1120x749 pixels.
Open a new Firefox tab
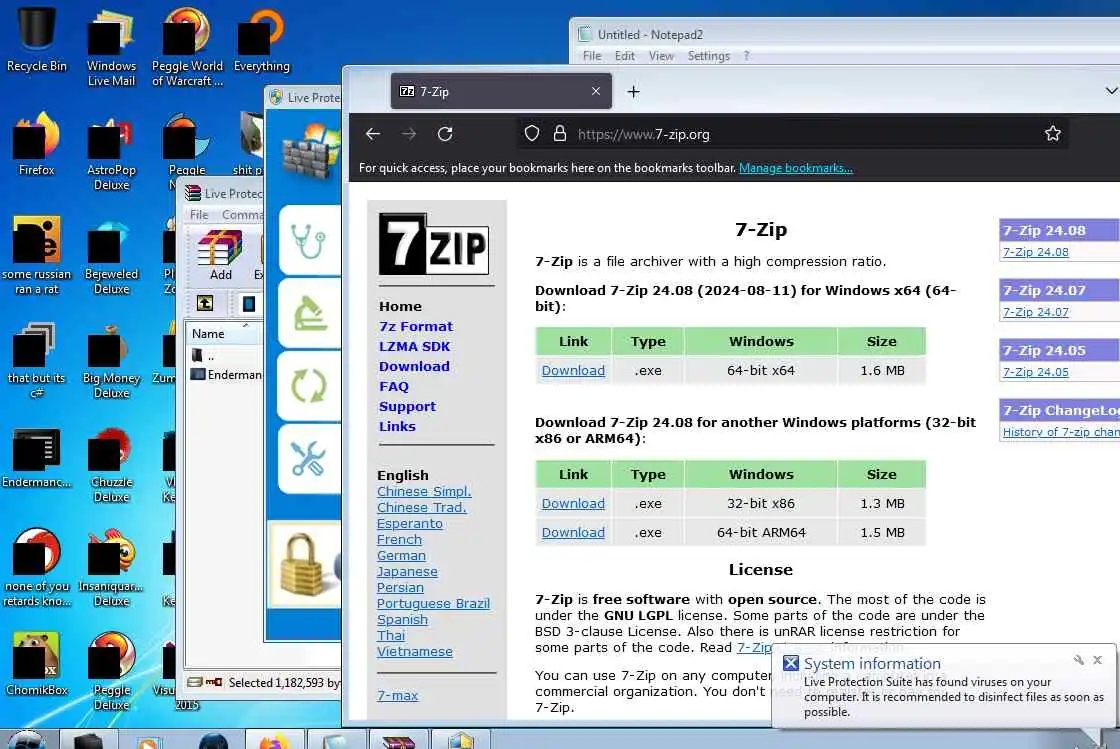pyautogui.click(x=634, y=91)
